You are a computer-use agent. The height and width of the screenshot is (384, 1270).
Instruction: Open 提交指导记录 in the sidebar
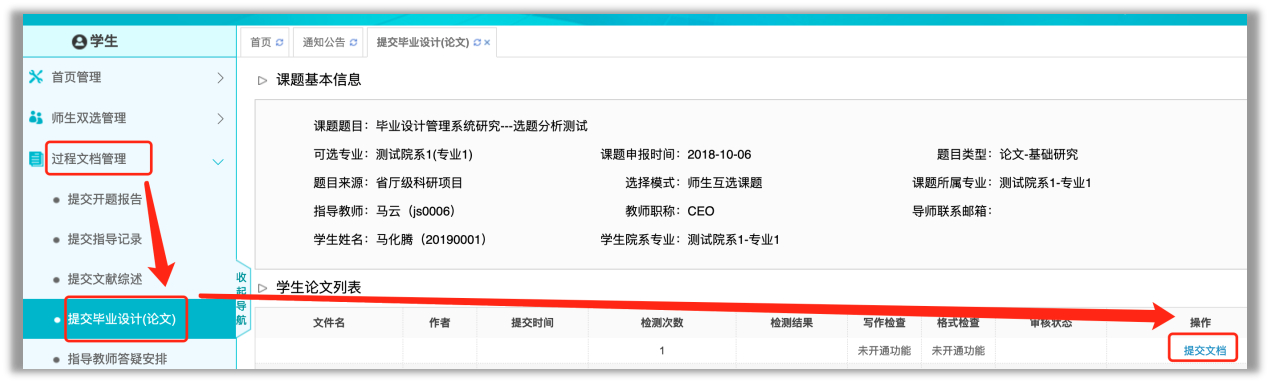point(105,239)
